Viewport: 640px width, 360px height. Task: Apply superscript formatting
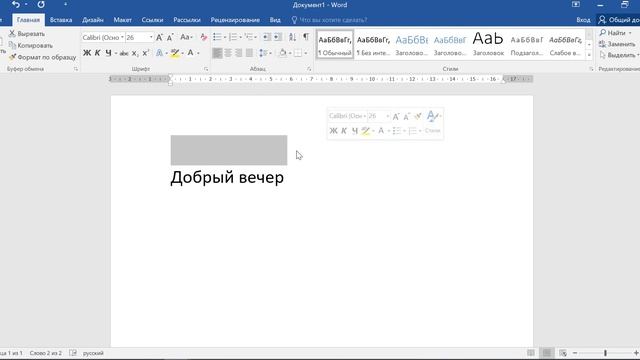[146, 53]
